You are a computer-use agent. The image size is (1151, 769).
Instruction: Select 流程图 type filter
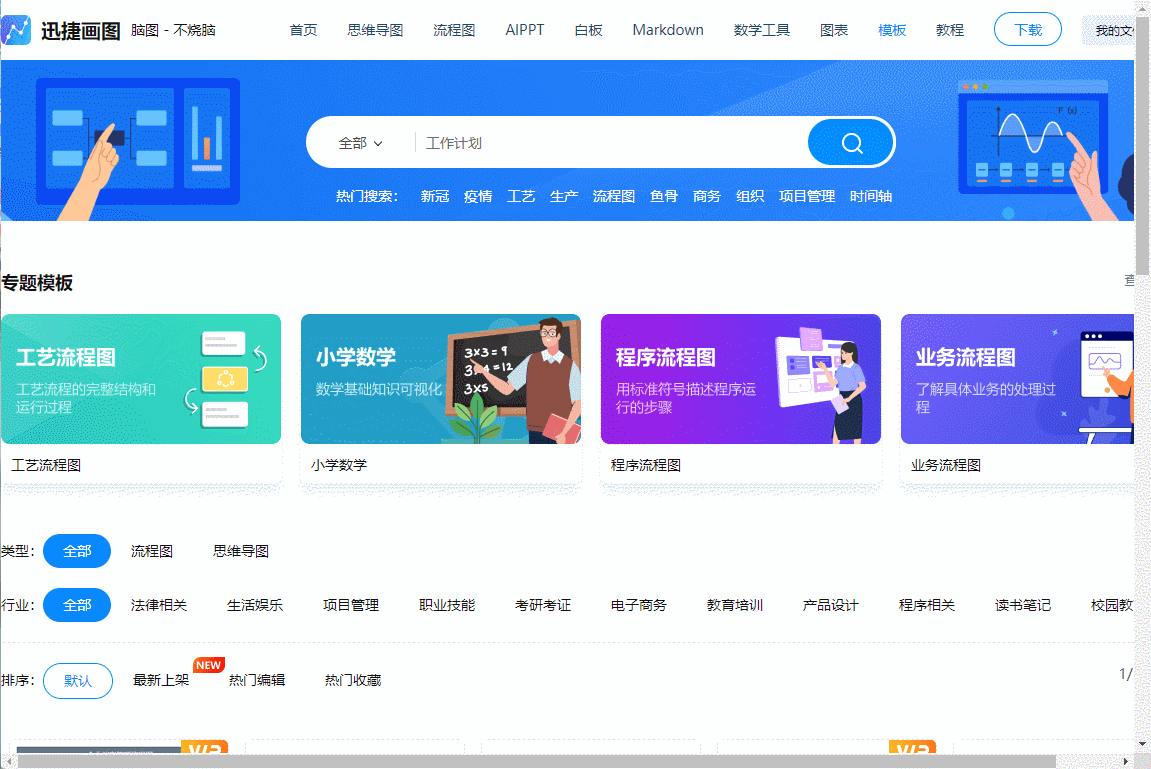pyautogui.click(x=152, y=551)
